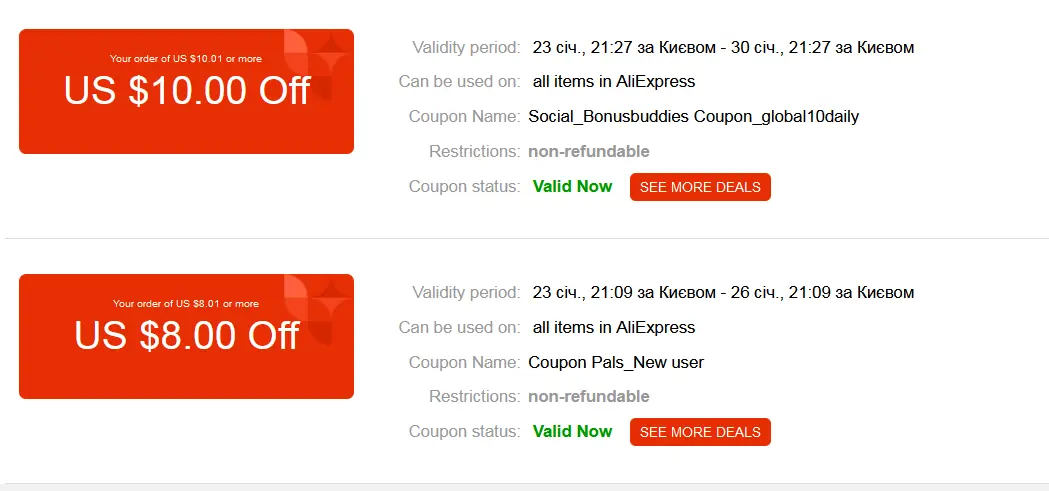Image resolution: width=1049 pixels, height=491 pixels.
Task: Click the decorative logo on the $10.00 coupon
Action: pos(317,65)
